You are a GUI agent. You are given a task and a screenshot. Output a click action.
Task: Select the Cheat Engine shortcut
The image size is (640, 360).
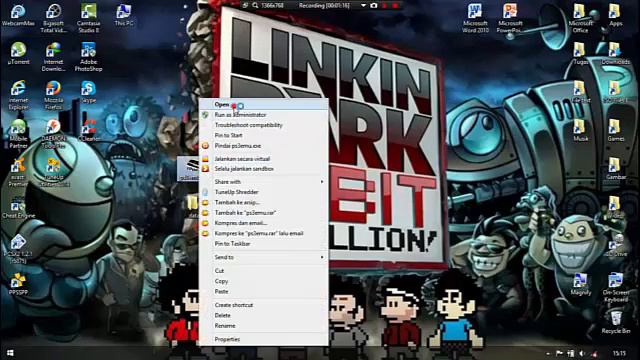[18, 207]
